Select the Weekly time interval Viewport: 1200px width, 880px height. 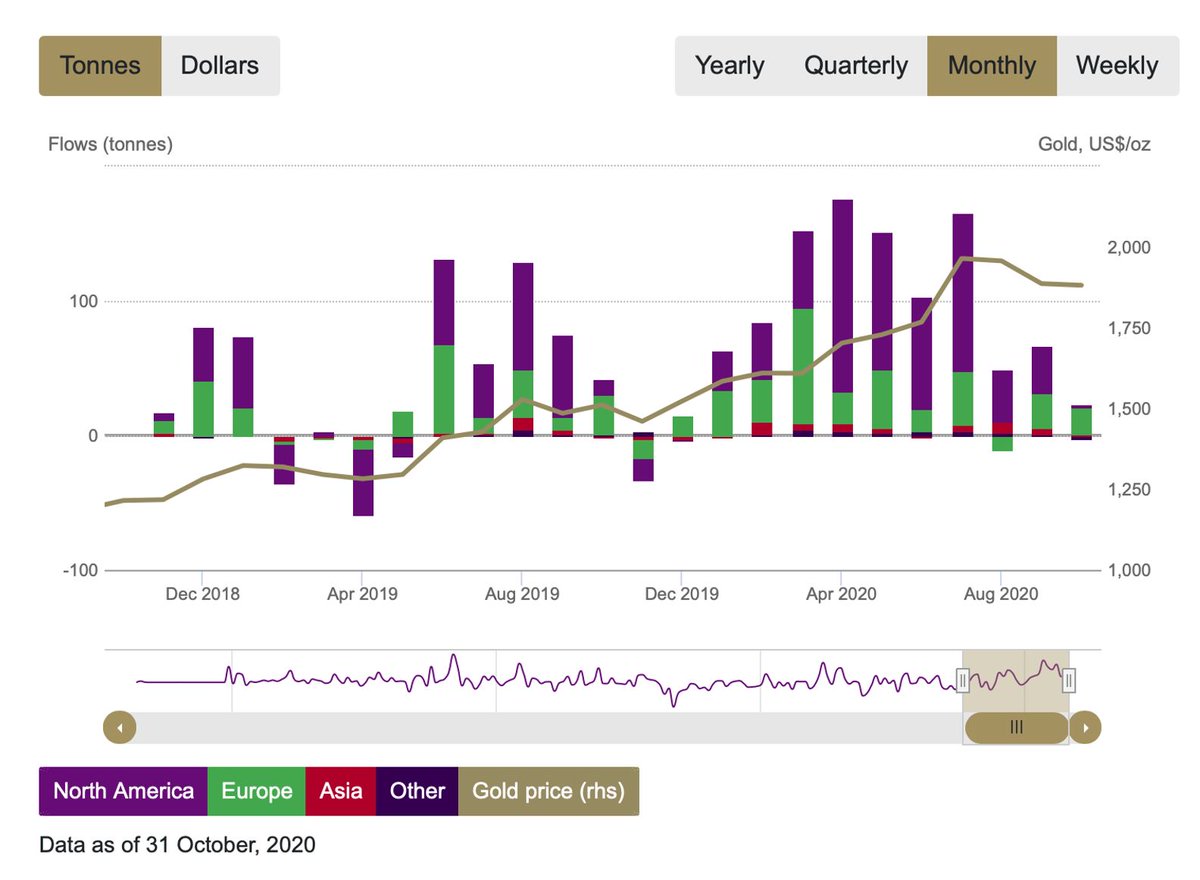pos(1117,66)
